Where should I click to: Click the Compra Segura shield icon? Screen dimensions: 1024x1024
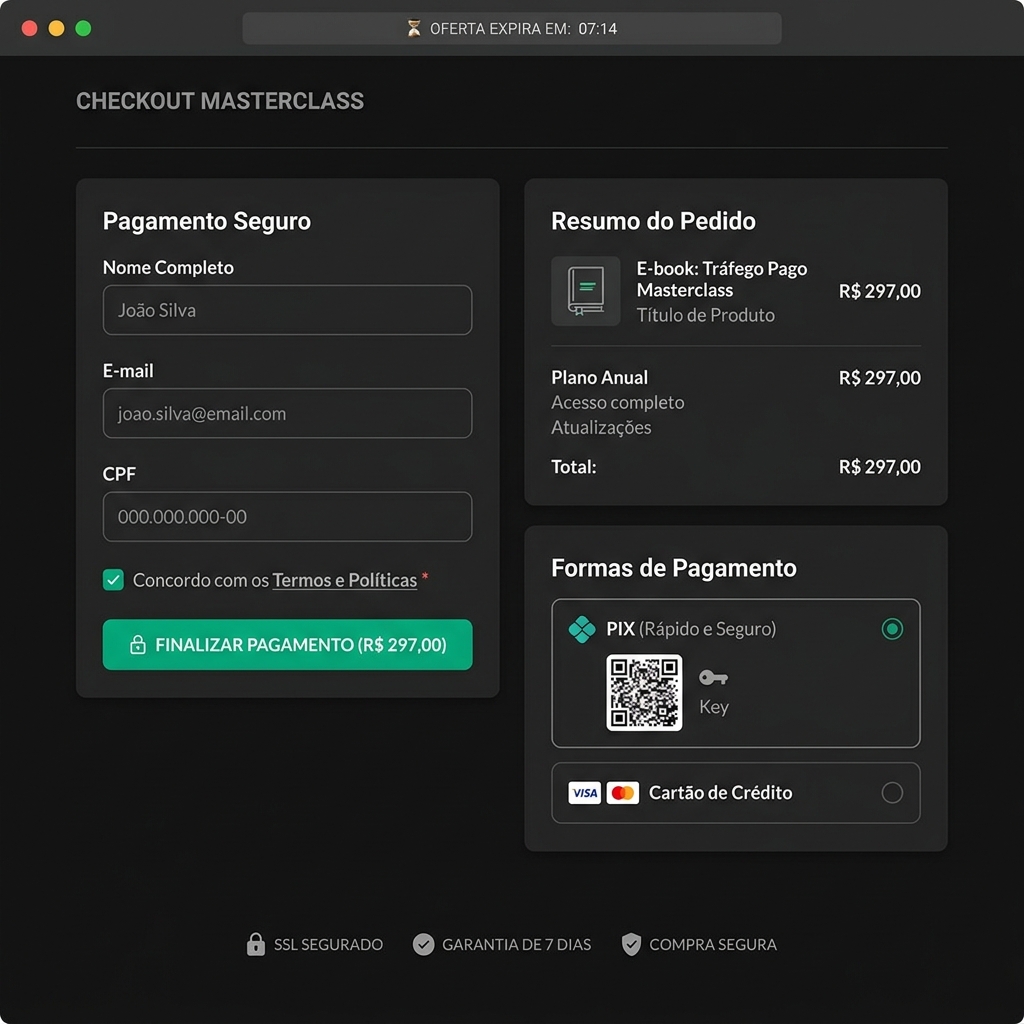tap(631, 944)
